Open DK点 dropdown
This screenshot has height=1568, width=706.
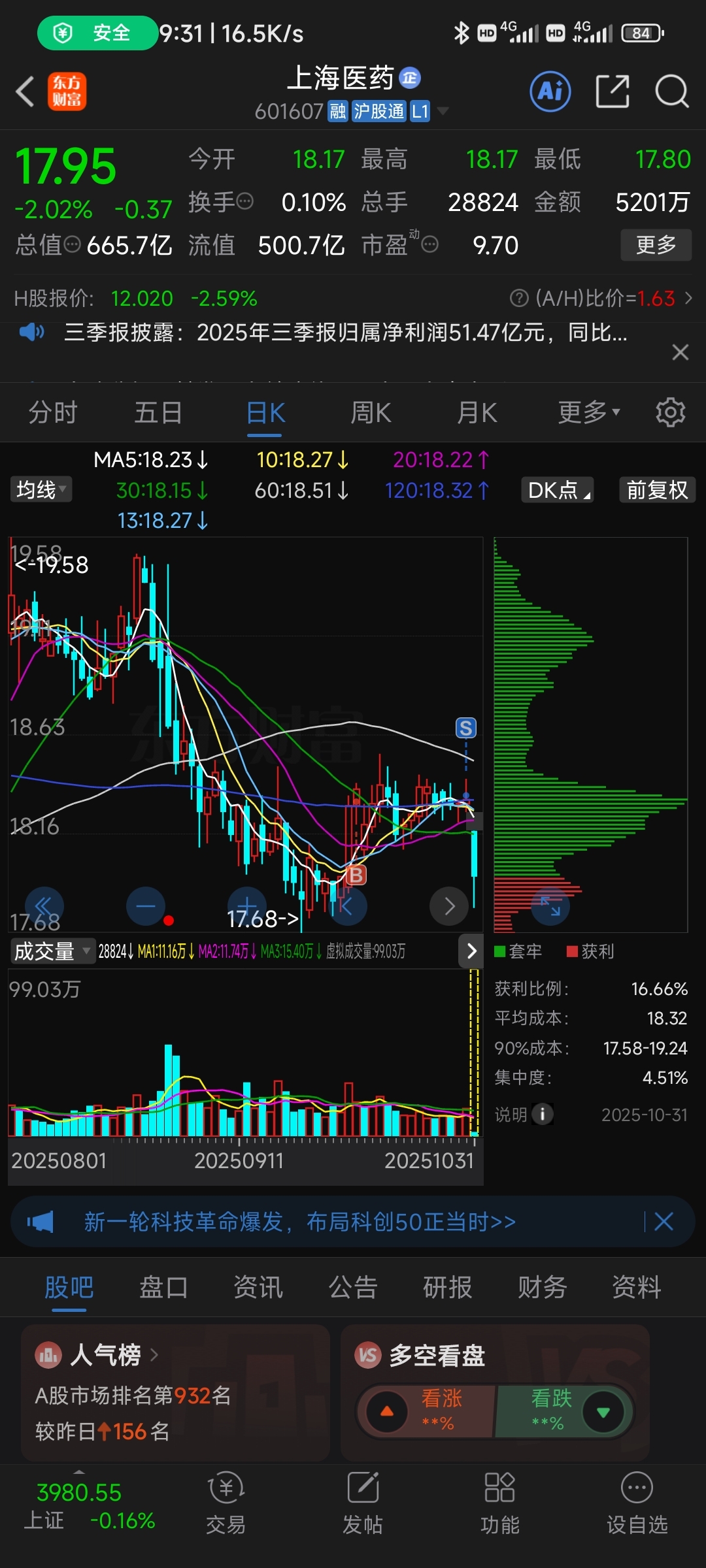558,489
